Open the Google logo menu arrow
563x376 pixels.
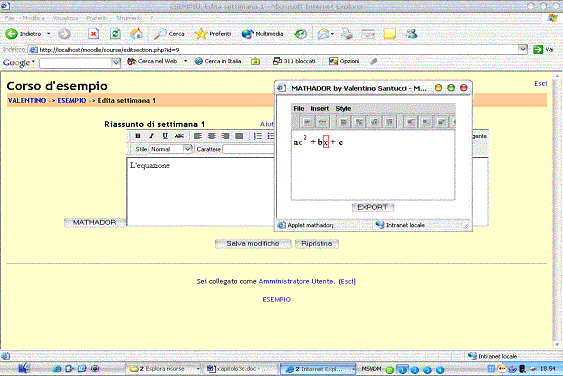(x=33, y=62)
